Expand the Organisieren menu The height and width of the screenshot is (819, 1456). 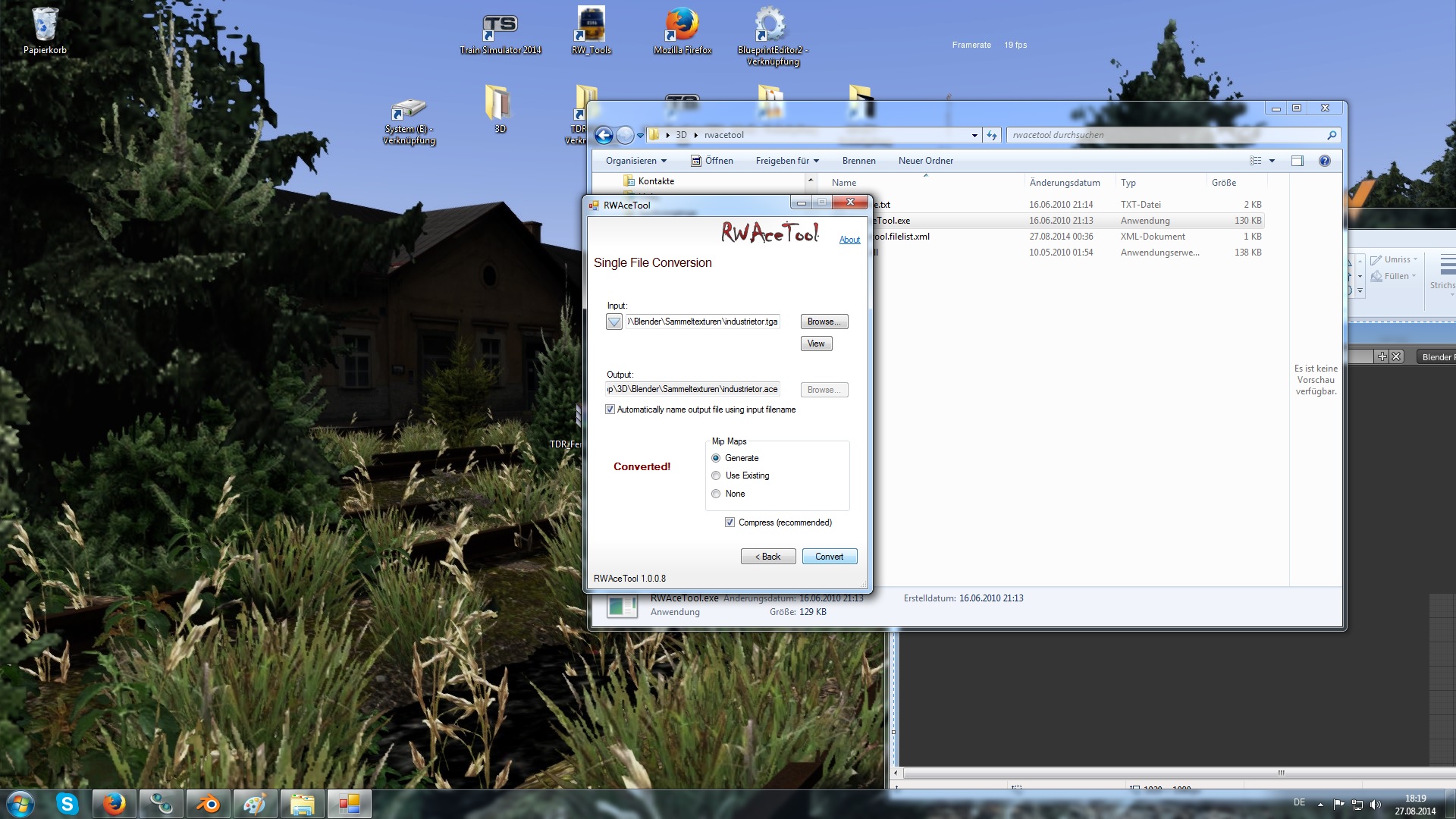click(636, 161)
